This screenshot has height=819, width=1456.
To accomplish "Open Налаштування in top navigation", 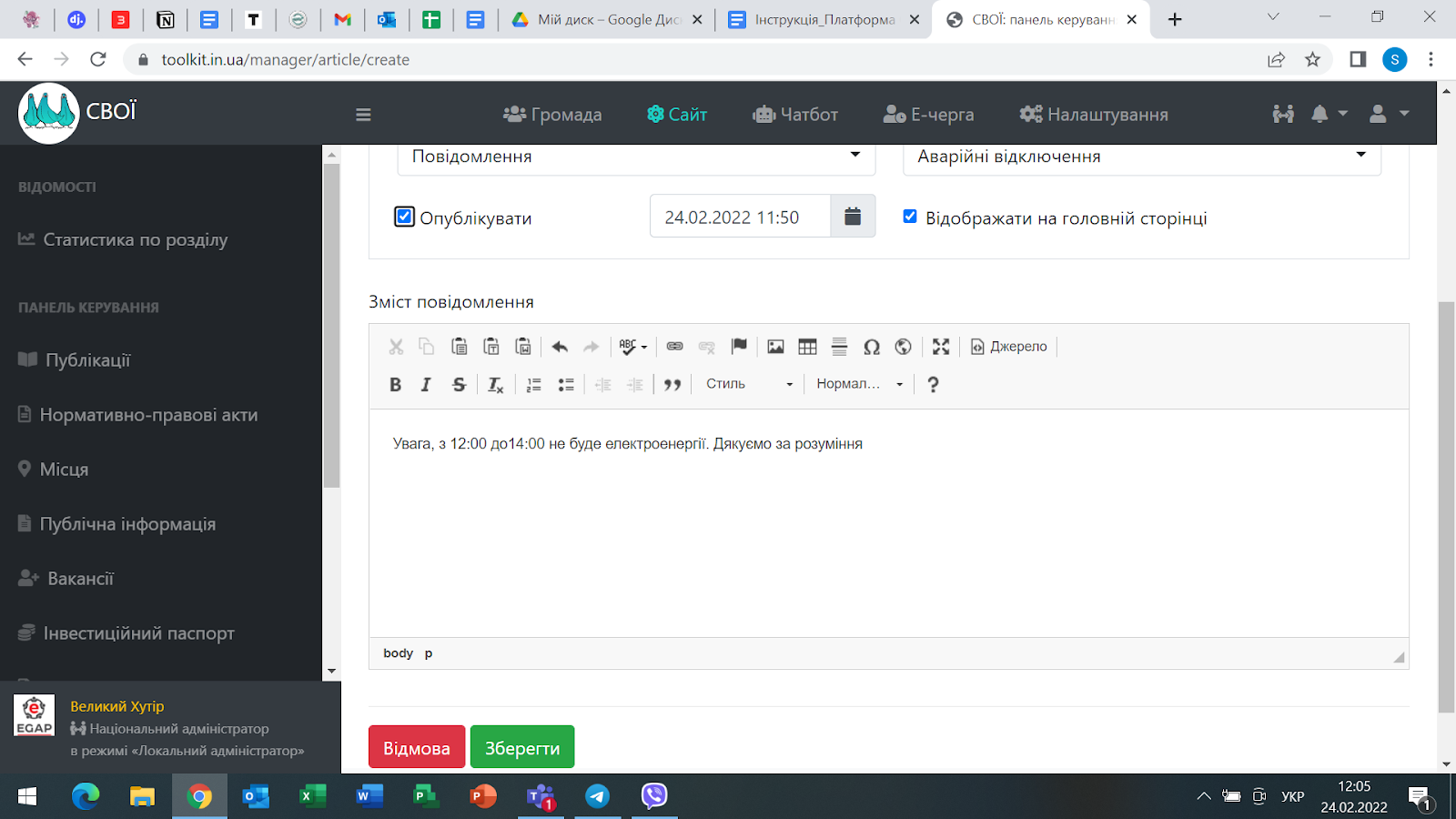I will click(x=1094, y=115).
